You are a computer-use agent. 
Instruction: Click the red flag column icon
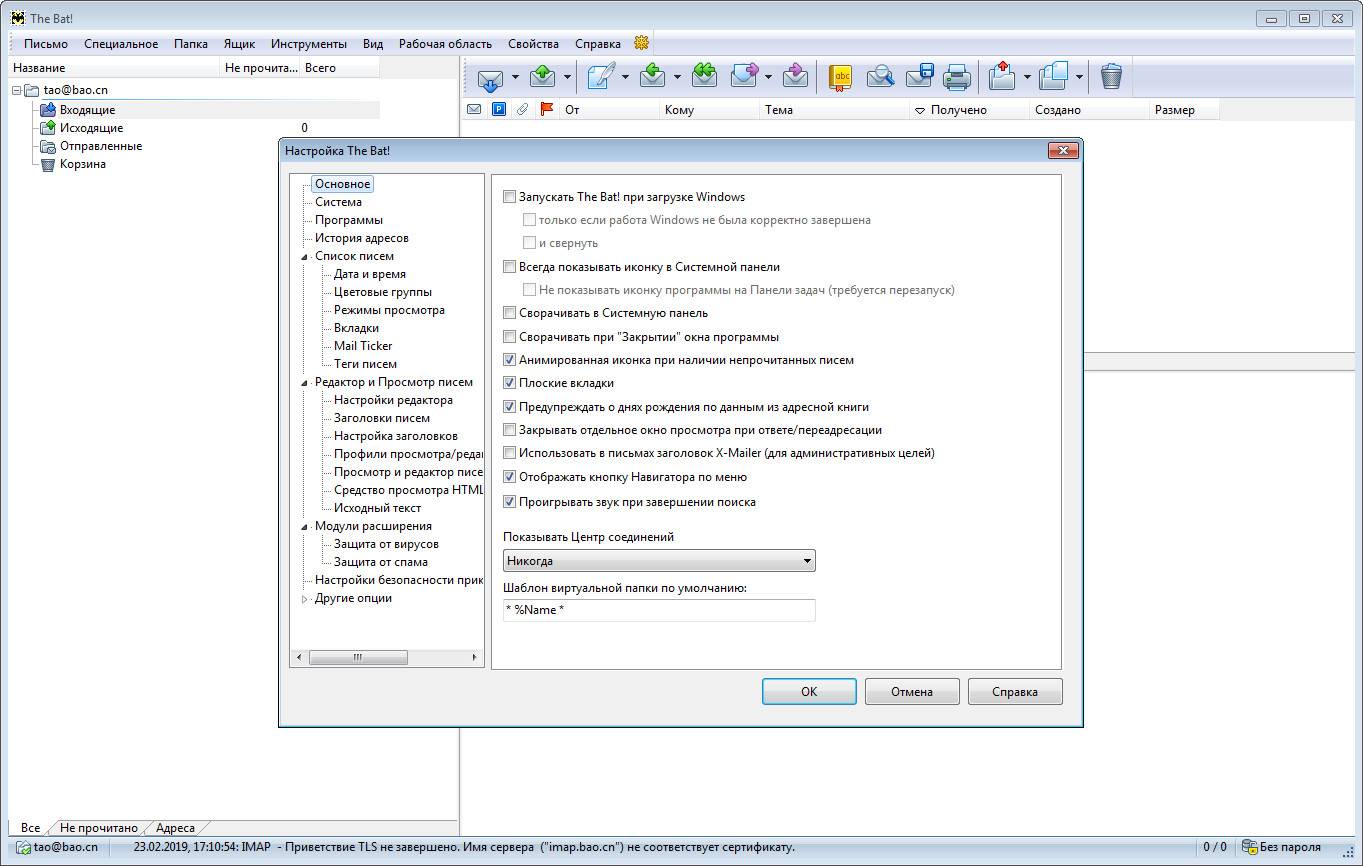click(x=546, y=110)
